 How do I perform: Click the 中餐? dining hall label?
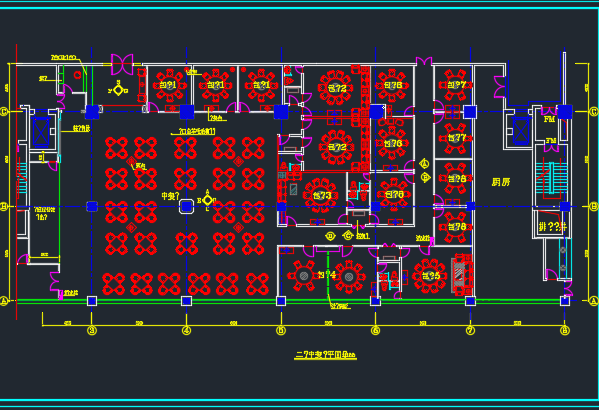click(170, 196)
